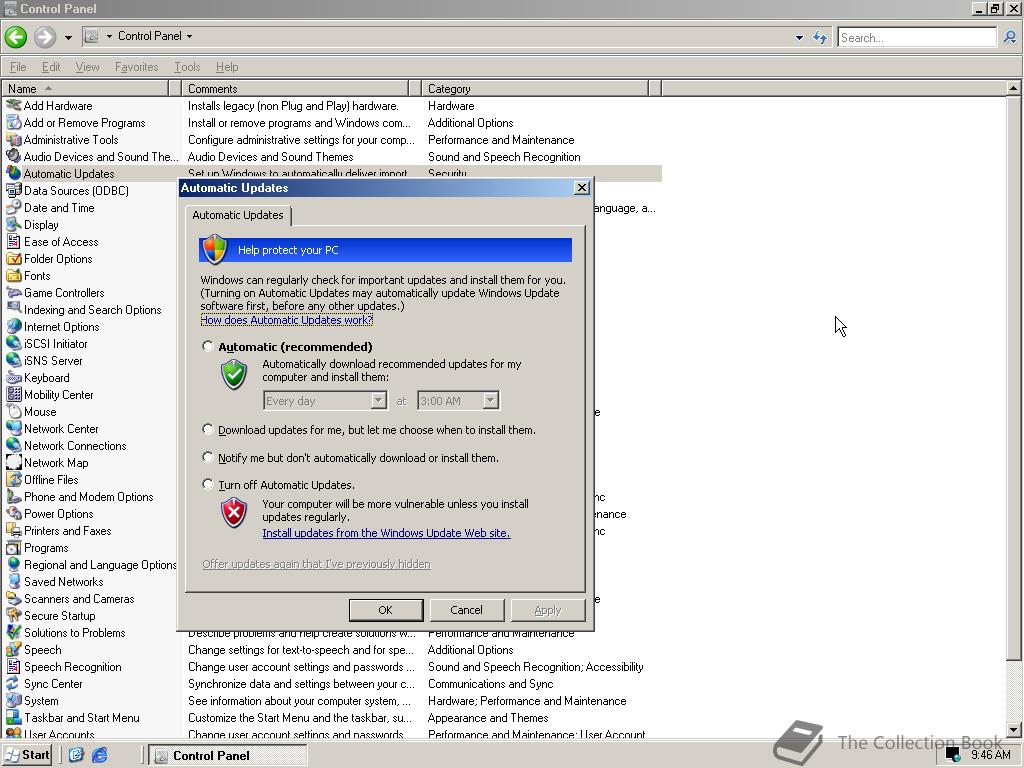Image resolution: width=1024 pixels, height=768 pixels.
Task: Open the Power Options icon
Action: pos(14,513)
